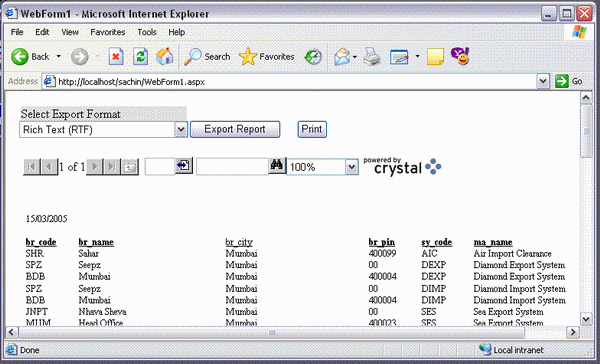Open Favorites star in the toolbar
This screenshot has height=364, width=600.
pos(248,57)
